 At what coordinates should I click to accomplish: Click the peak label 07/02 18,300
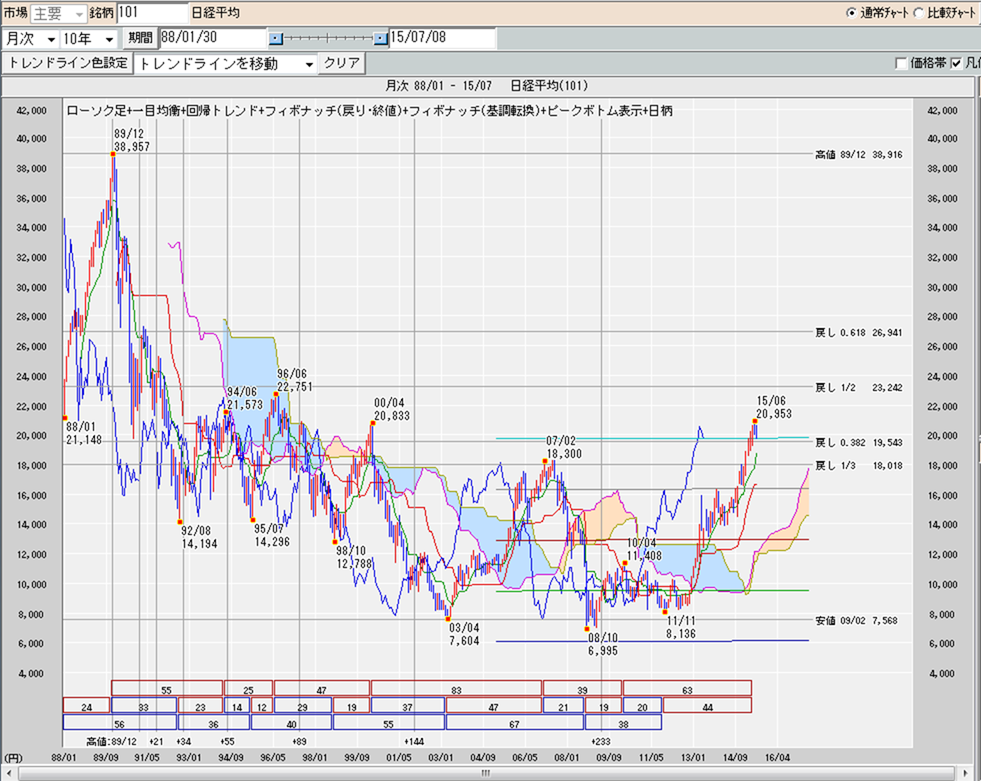(564, 447)
